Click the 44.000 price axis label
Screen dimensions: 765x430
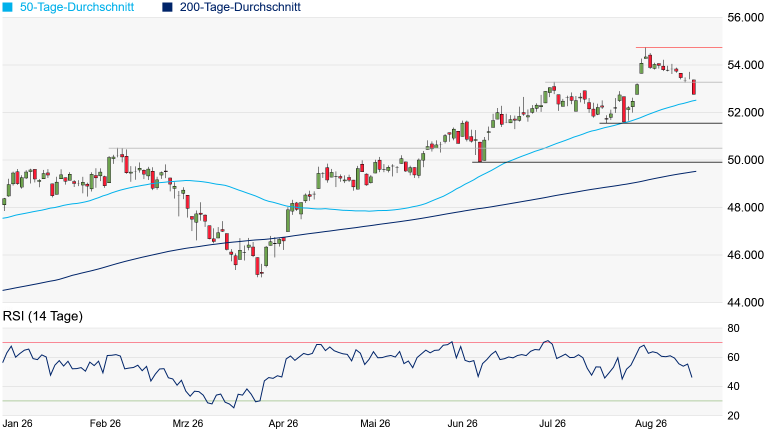coord(745,303)
